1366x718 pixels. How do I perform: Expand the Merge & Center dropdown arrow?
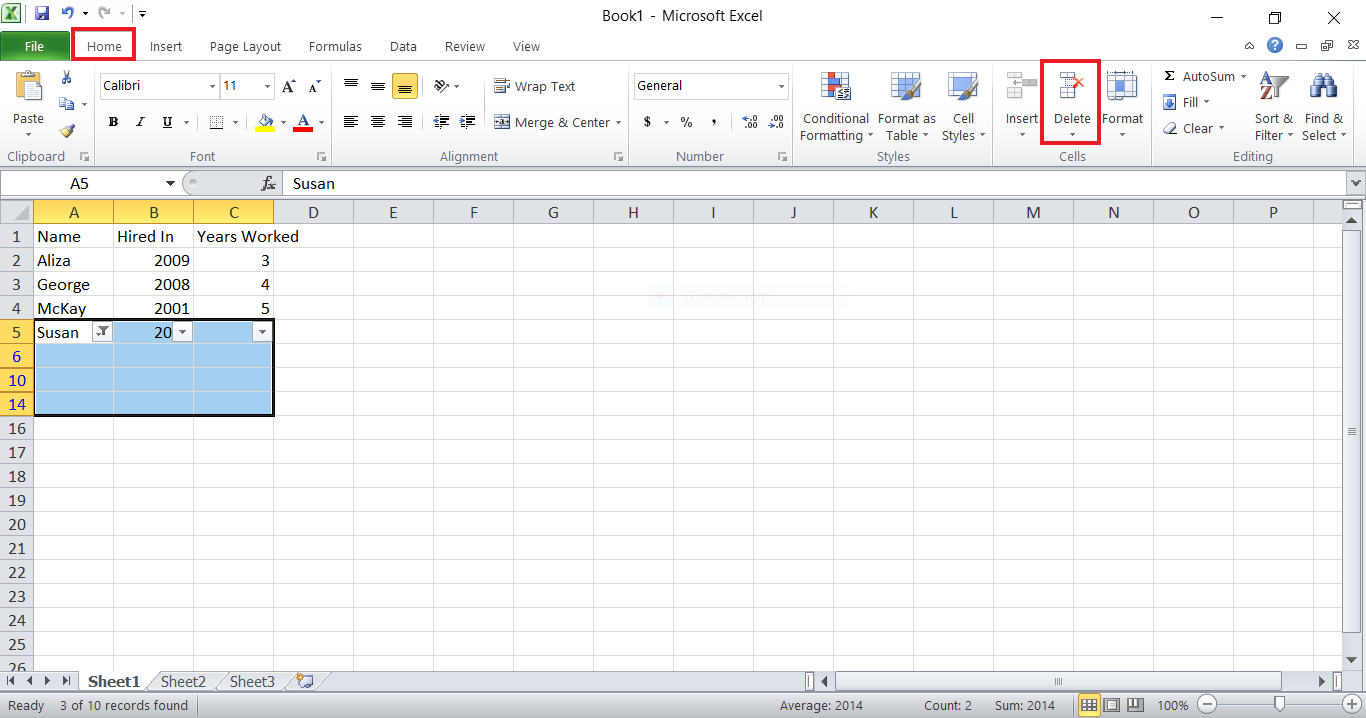click(619, 122)
